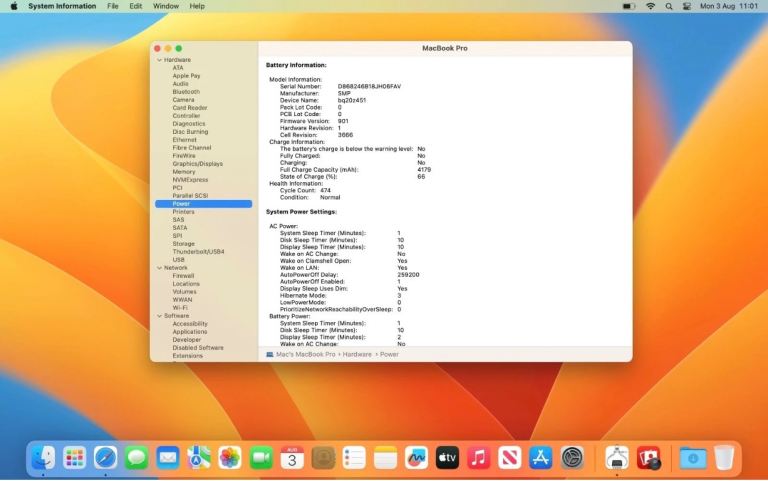Screen dimensions: 768x481
Task: Select Firewall under Network
Action: tap(183, 276)
